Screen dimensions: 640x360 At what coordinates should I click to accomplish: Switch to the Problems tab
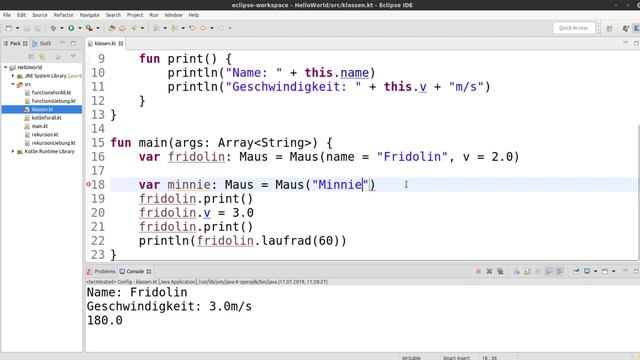101,271
